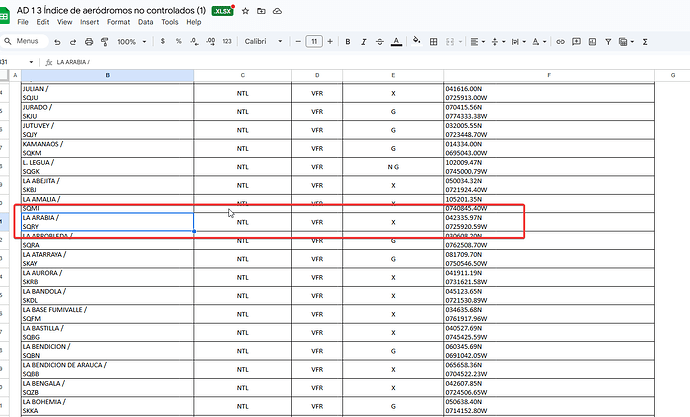The image size is (690, 417).
Task: Open Google Sheets home icon
Action: coord(4,16)
